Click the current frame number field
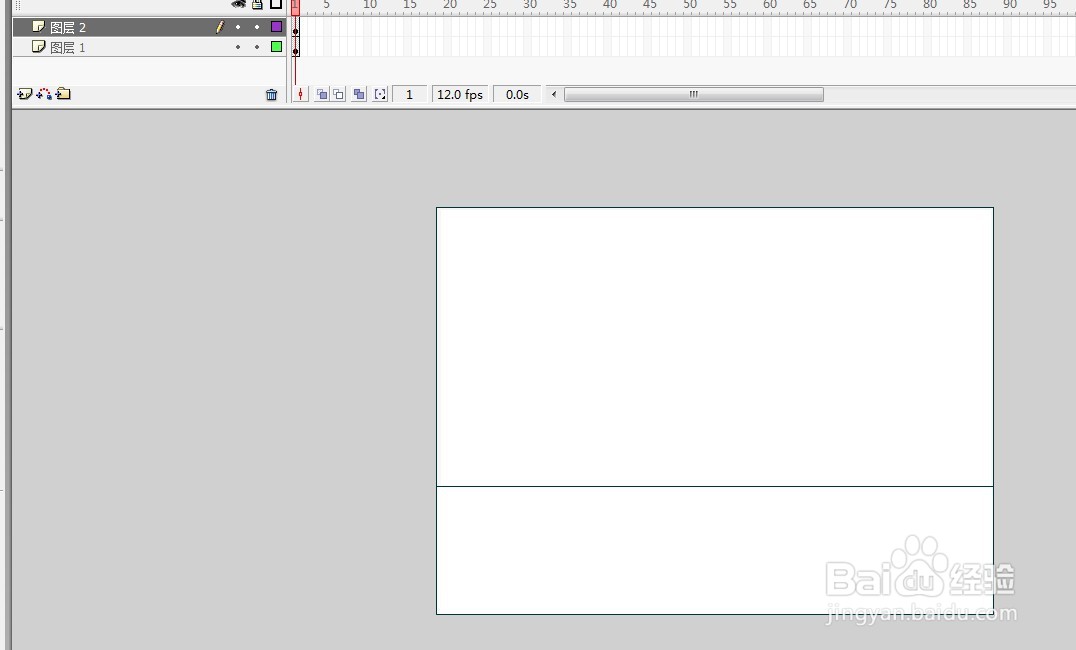The image size is (1076, 650). 410,95
